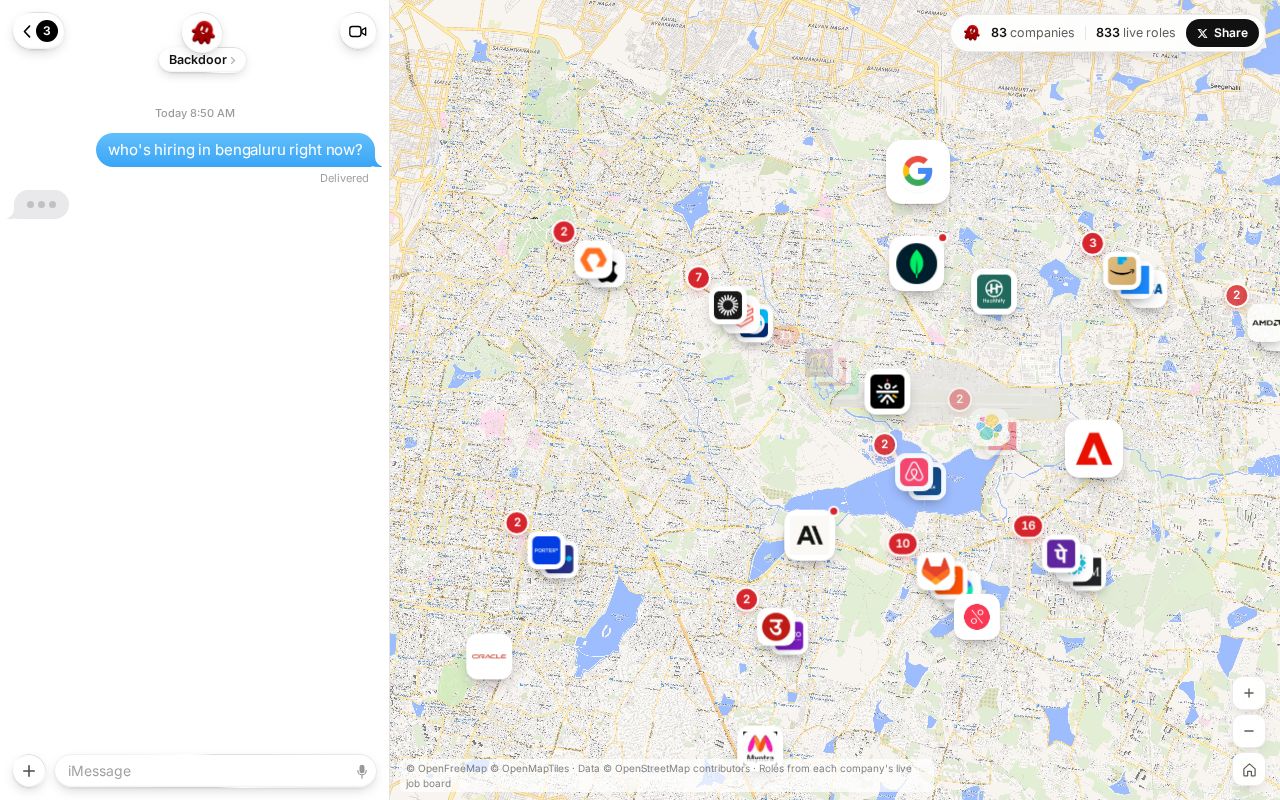The width and height of the screenshot is (1280, 800).
Task: Select the MongoDB leaf logo marker
Action: pyautogui.click(x=916, y=264)
